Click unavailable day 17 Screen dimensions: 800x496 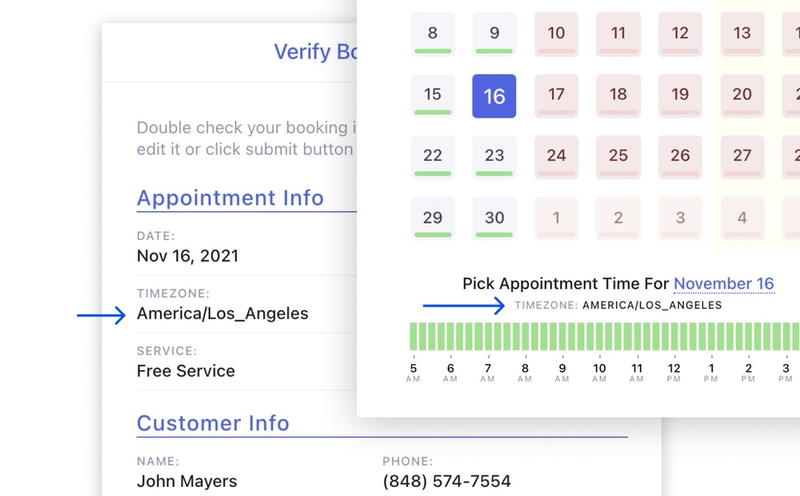tap(556, 96)
